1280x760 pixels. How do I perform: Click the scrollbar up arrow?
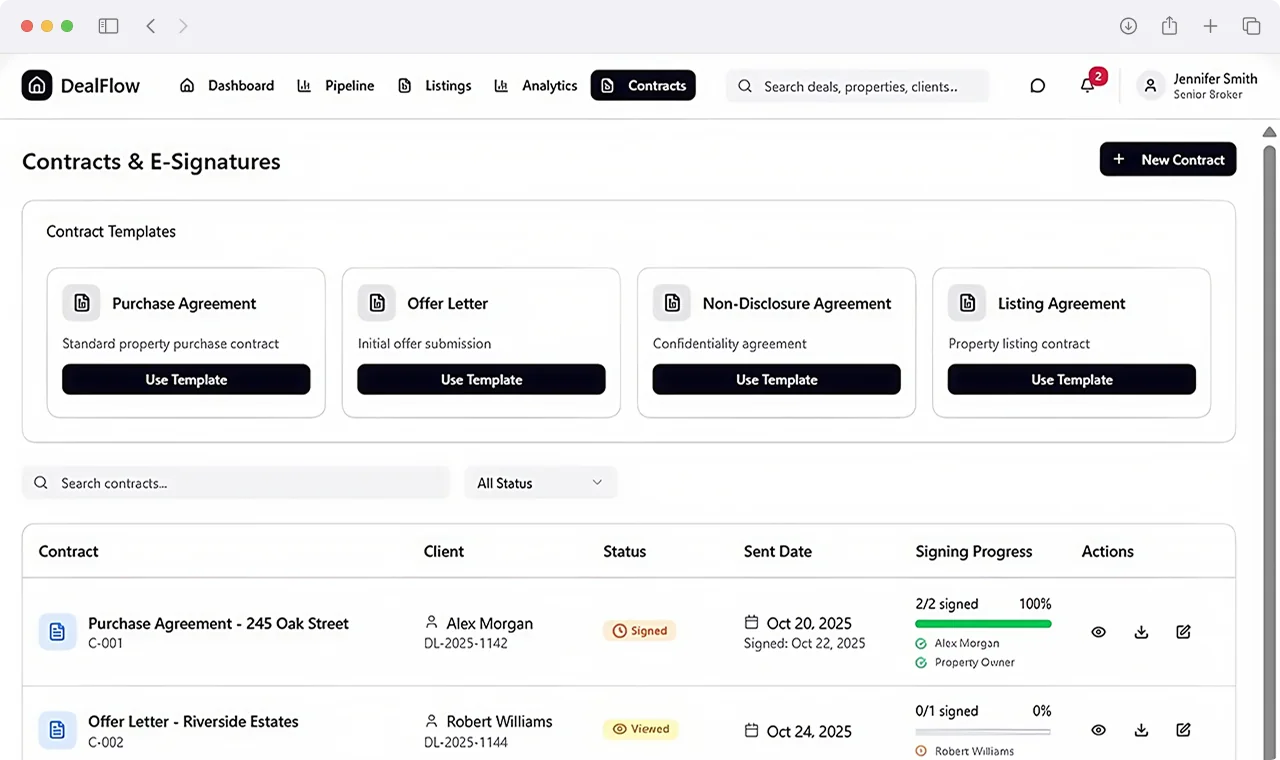pyautogui.click(x=1270, y=132)
